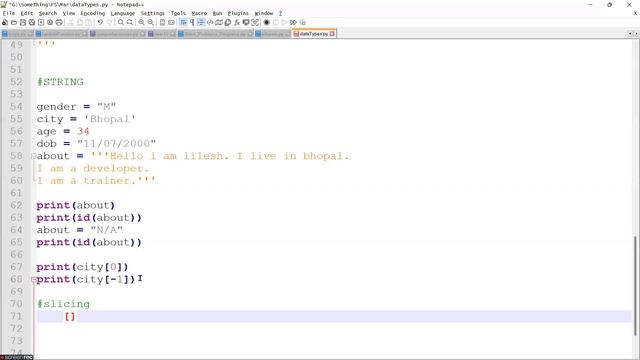Screen dimensions: 640x360
Task: Click the Save recorded macro icon
Action: click(302, 22)
